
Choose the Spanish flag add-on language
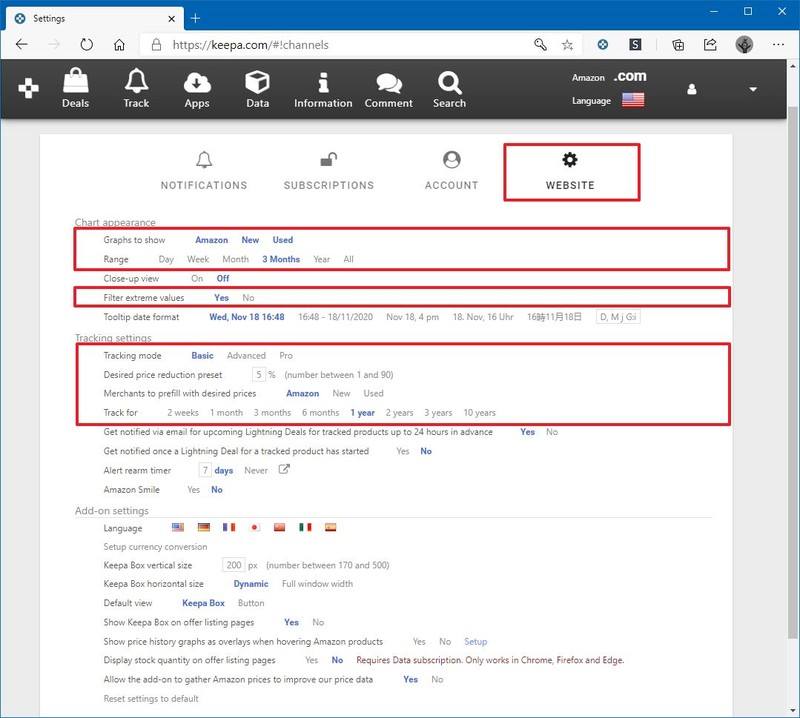click(330, 527)
